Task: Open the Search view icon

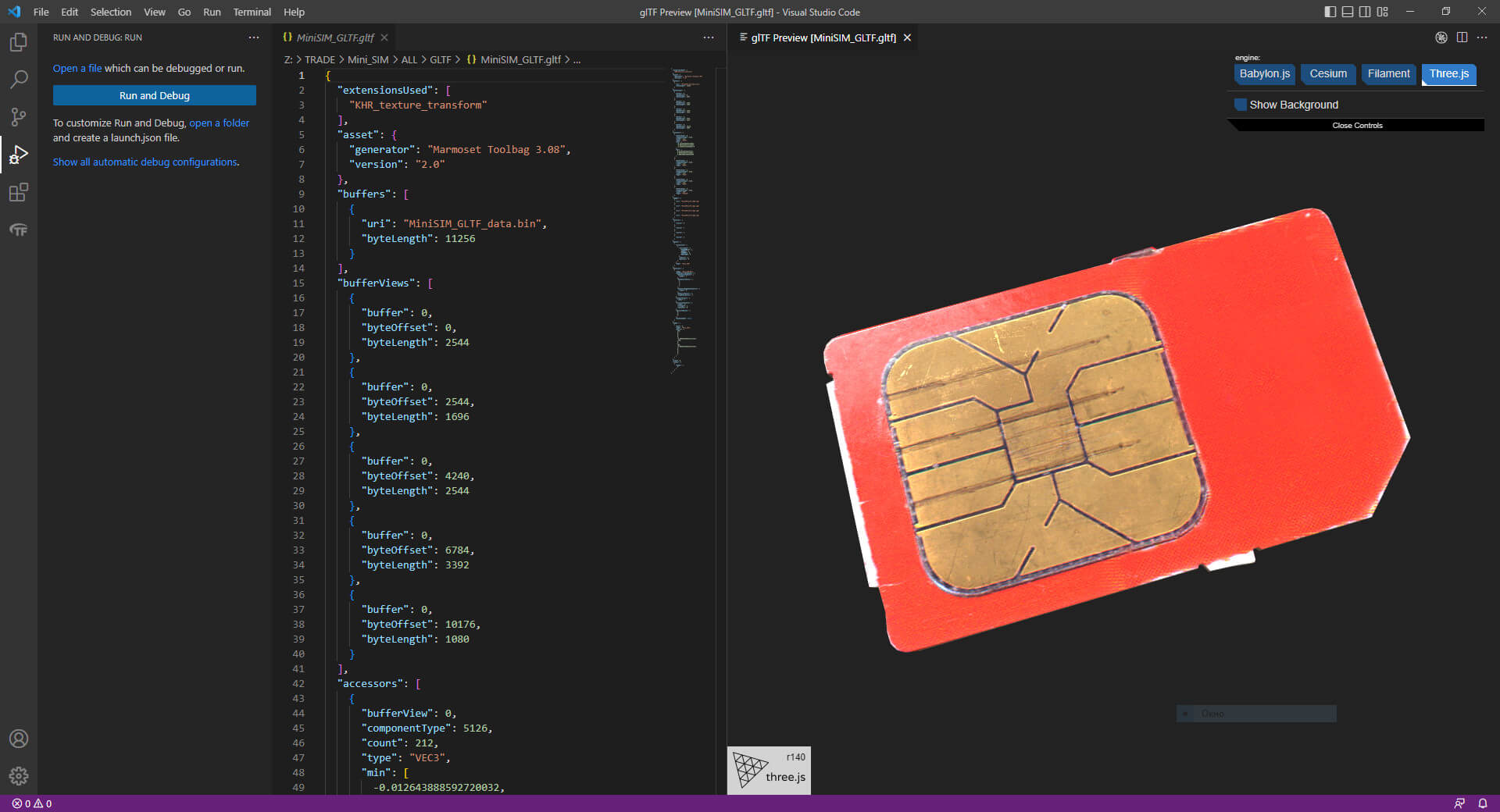Action: pyautogui.click(x=19, y=80)
